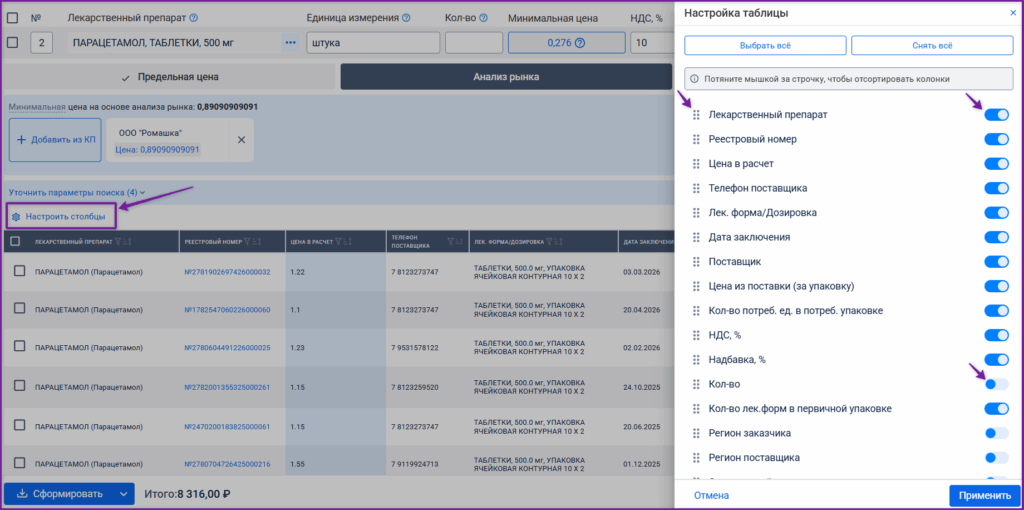Disable the Реестровый номер column toggle

point(997,139)
